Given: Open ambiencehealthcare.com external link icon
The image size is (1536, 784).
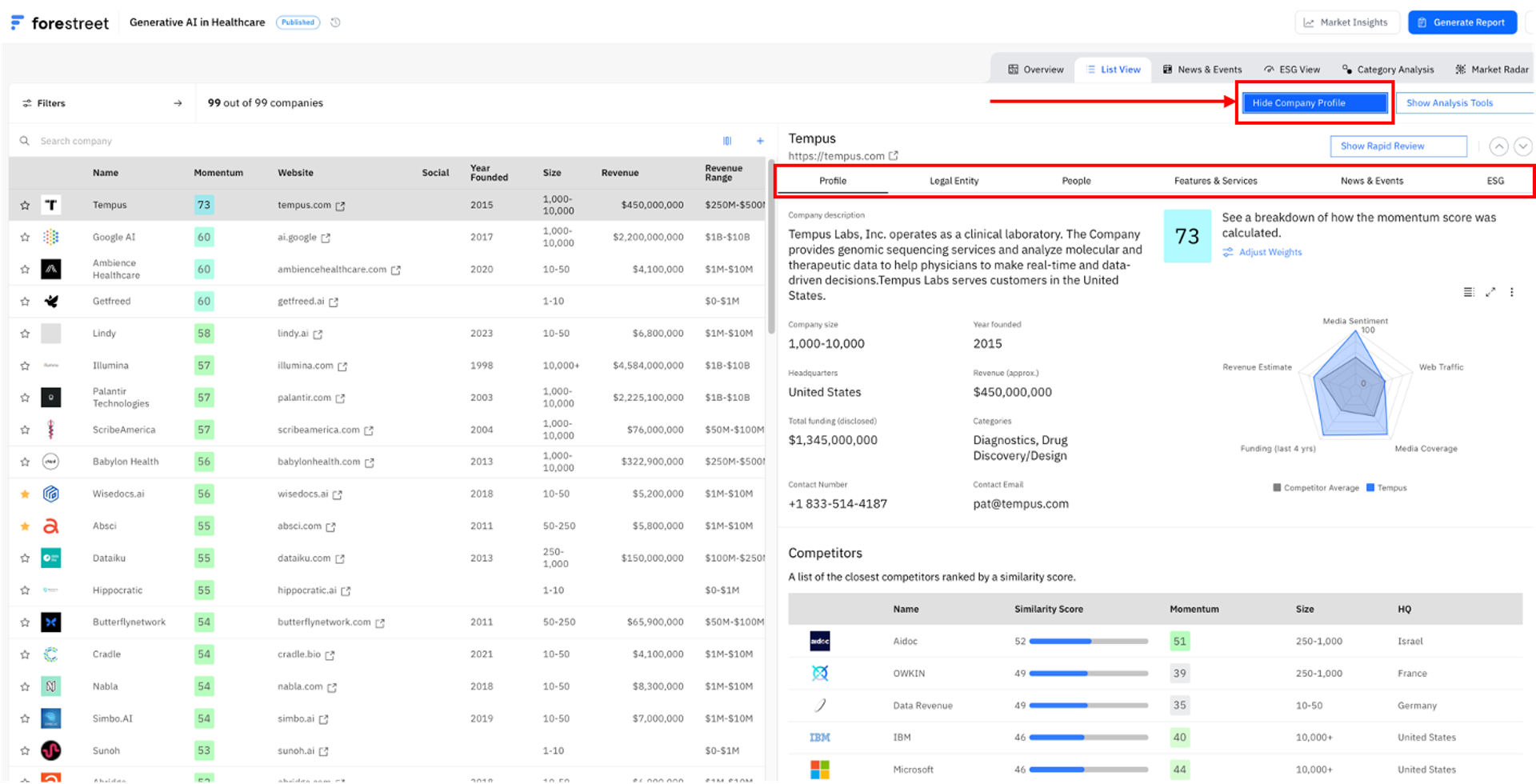Looking at the screenshot, I should click(x=395, y=270).
